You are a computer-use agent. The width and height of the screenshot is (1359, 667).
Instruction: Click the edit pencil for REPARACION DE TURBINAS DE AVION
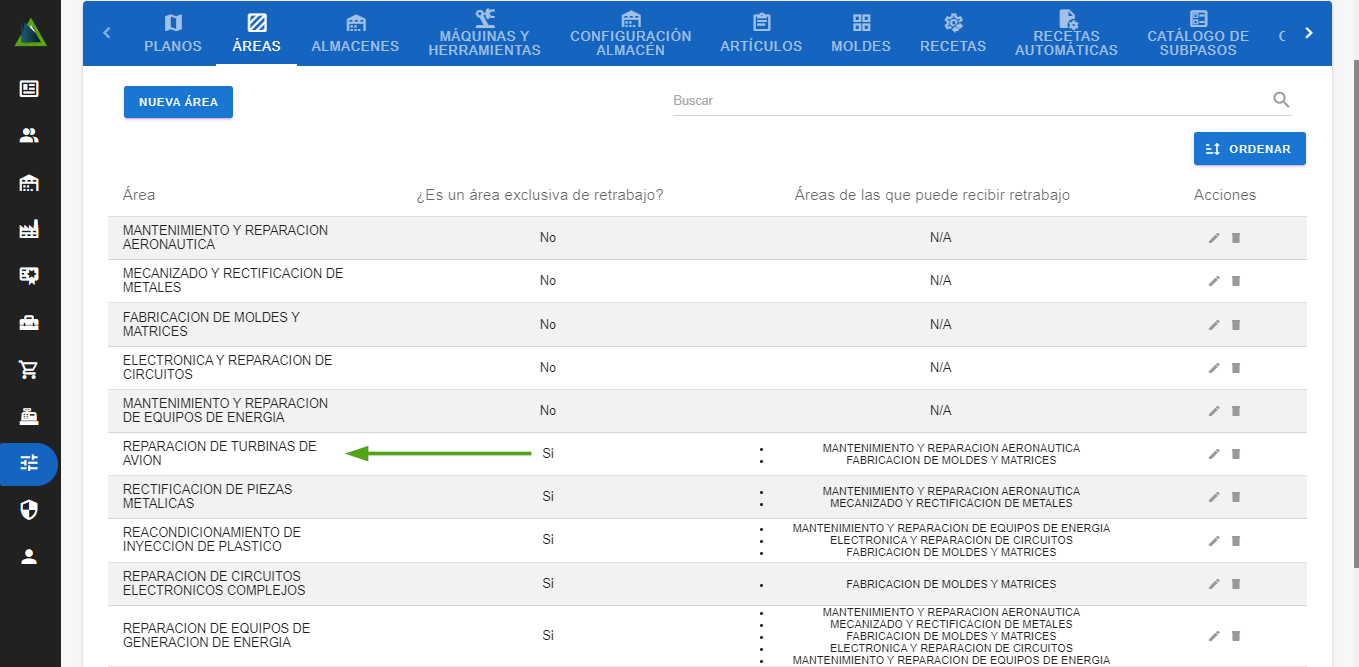(x=1214, y=454)
